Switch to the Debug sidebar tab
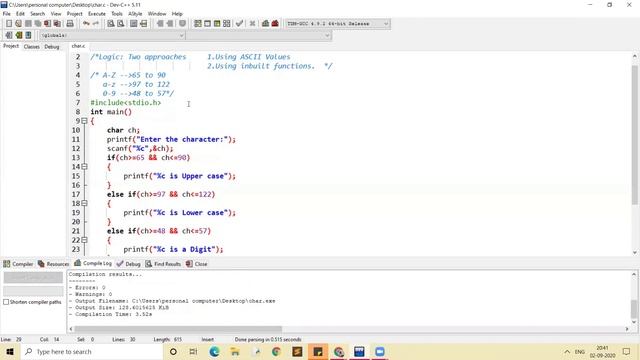The image size is (640, 360). (52, 47)
